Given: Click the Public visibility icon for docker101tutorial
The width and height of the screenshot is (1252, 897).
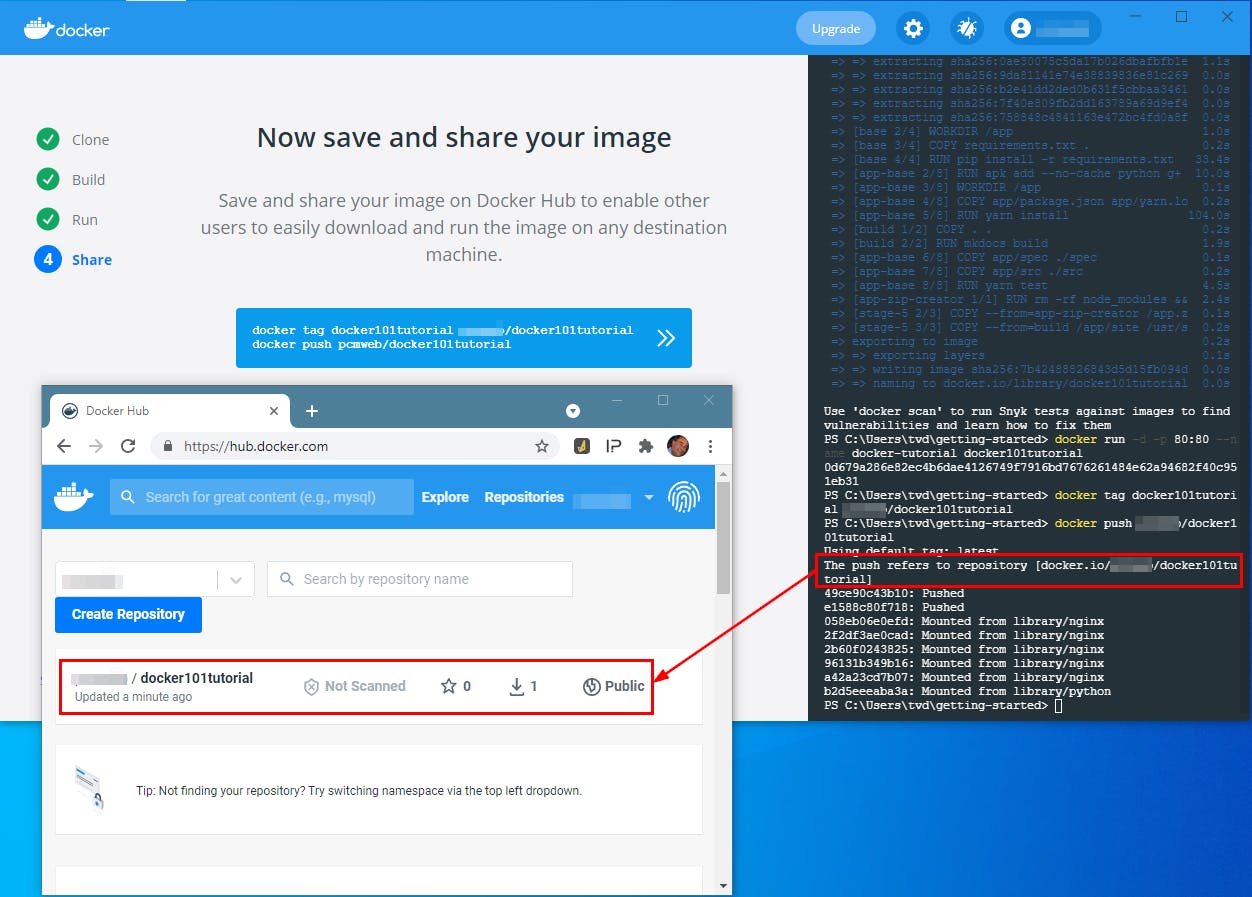Looking at the screenshot, I should tap(591, 686).
